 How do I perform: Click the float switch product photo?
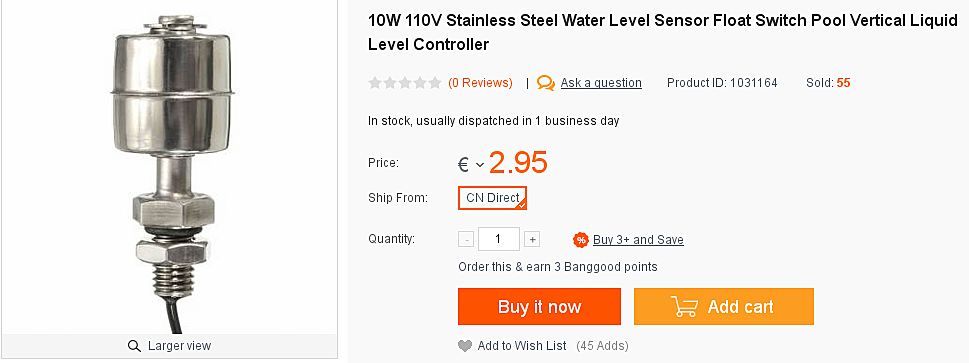[170, 167]
